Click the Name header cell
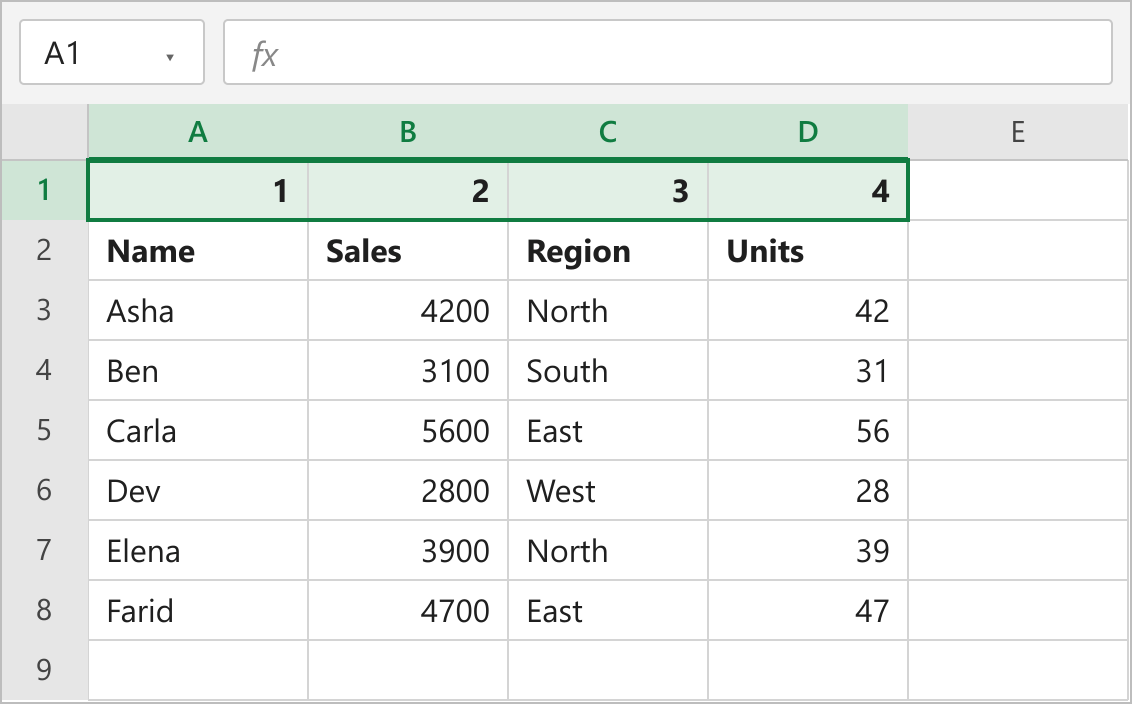The image size is (1132, 704). 198,250
